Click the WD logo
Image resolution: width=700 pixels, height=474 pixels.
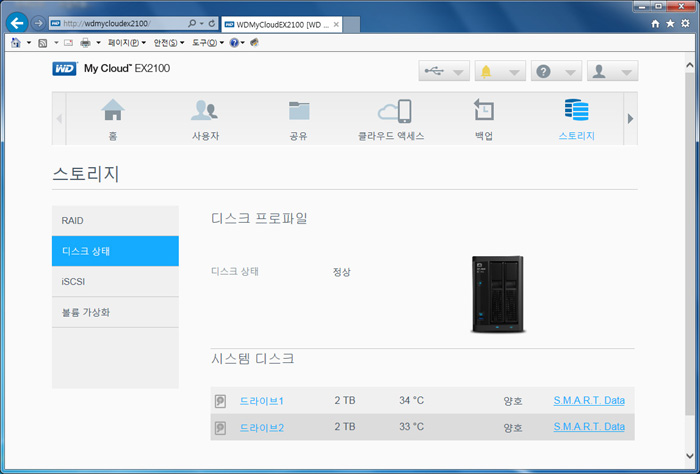[65, 69]
